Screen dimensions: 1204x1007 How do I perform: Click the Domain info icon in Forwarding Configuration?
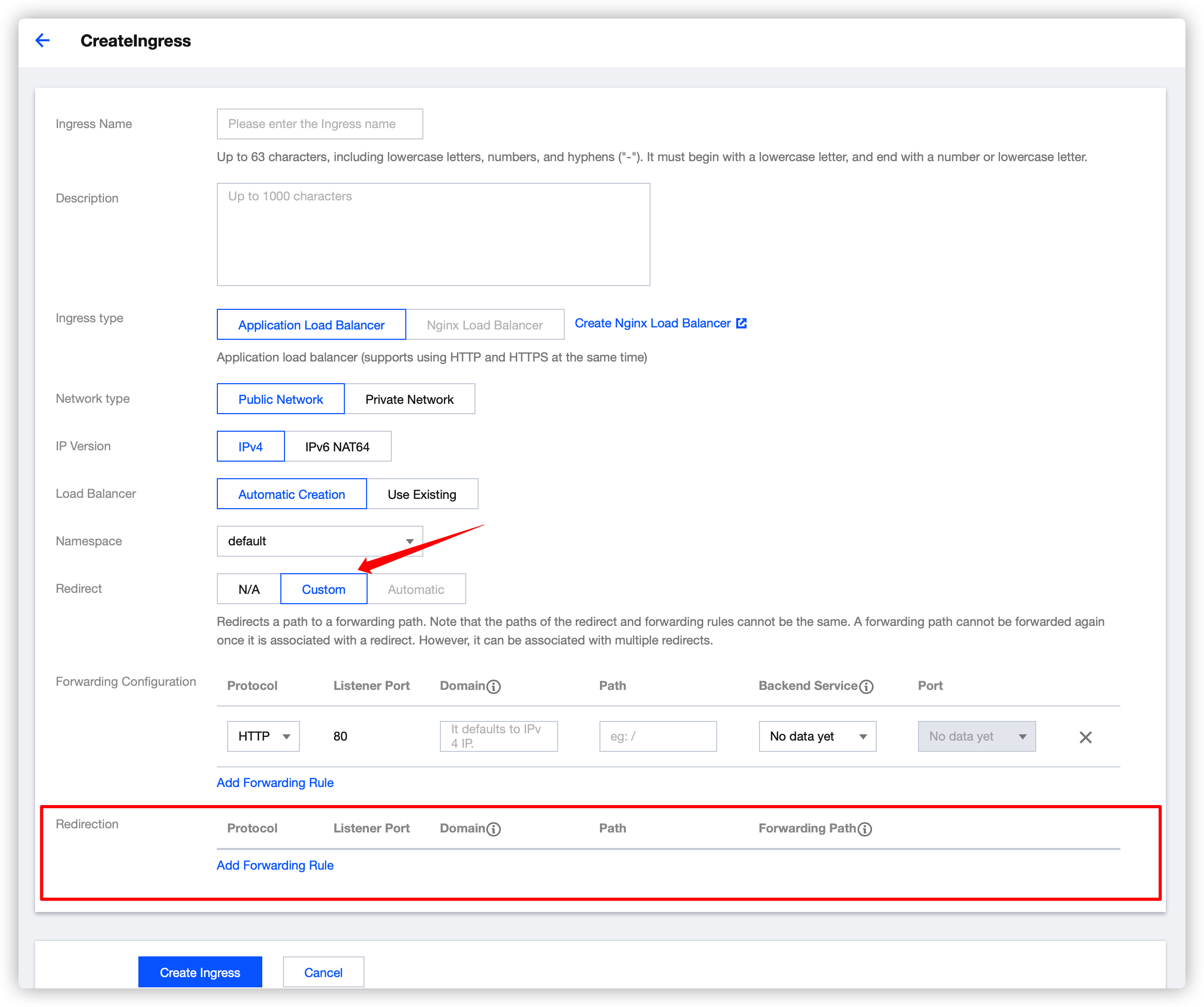[494, 686]
